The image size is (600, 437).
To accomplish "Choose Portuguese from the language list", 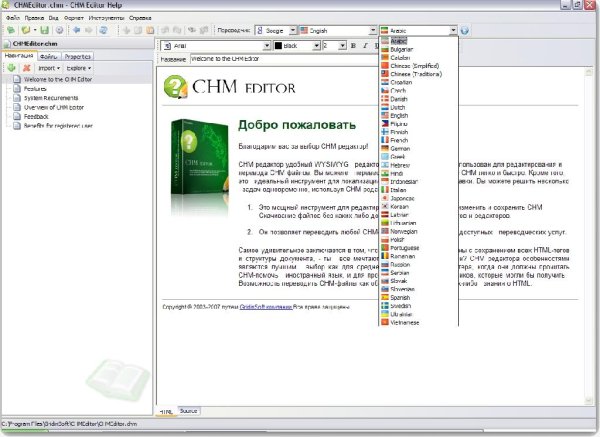I will pos(419,248).
